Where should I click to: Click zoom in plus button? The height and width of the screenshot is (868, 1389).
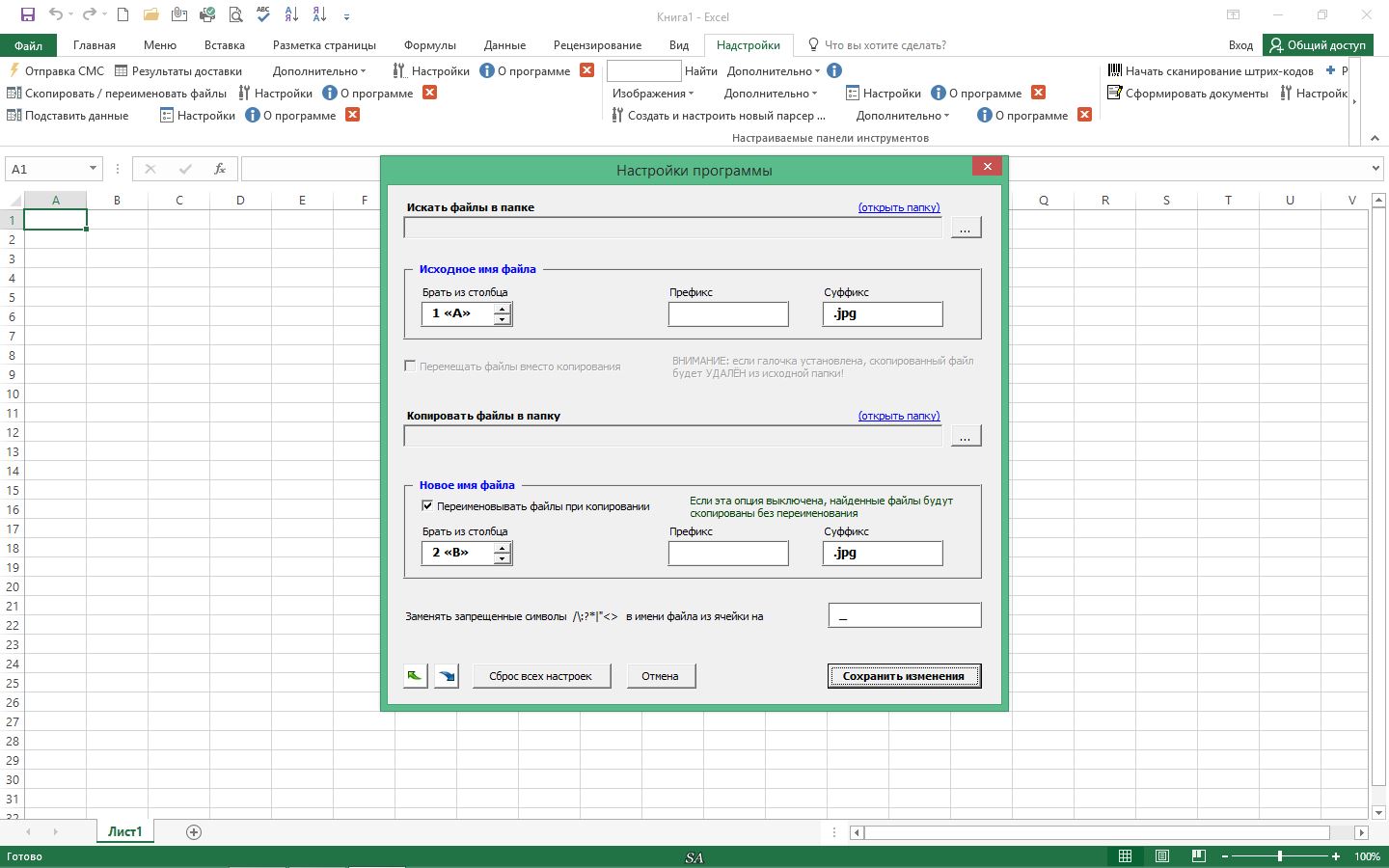tap(1336, 856)
